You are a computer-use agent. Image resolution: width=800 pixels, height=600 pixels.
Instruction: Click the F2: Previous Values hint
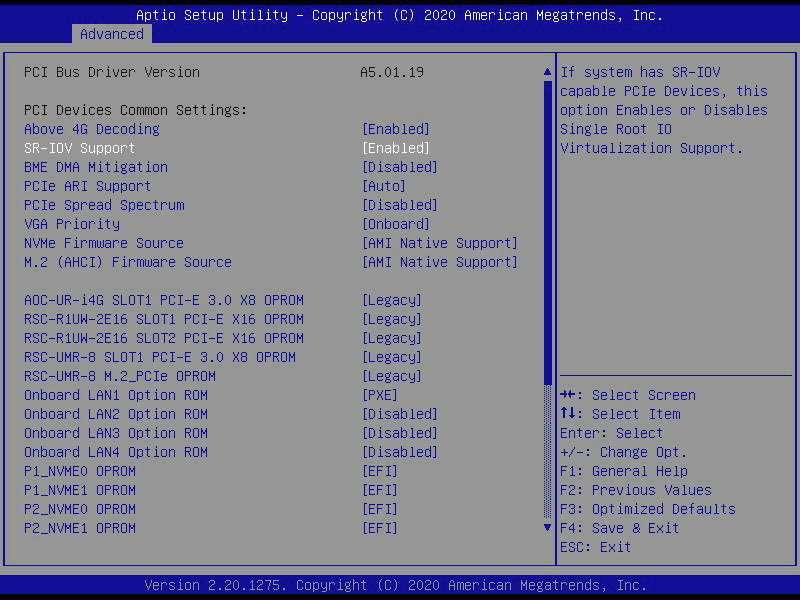[x=636, y=490]
